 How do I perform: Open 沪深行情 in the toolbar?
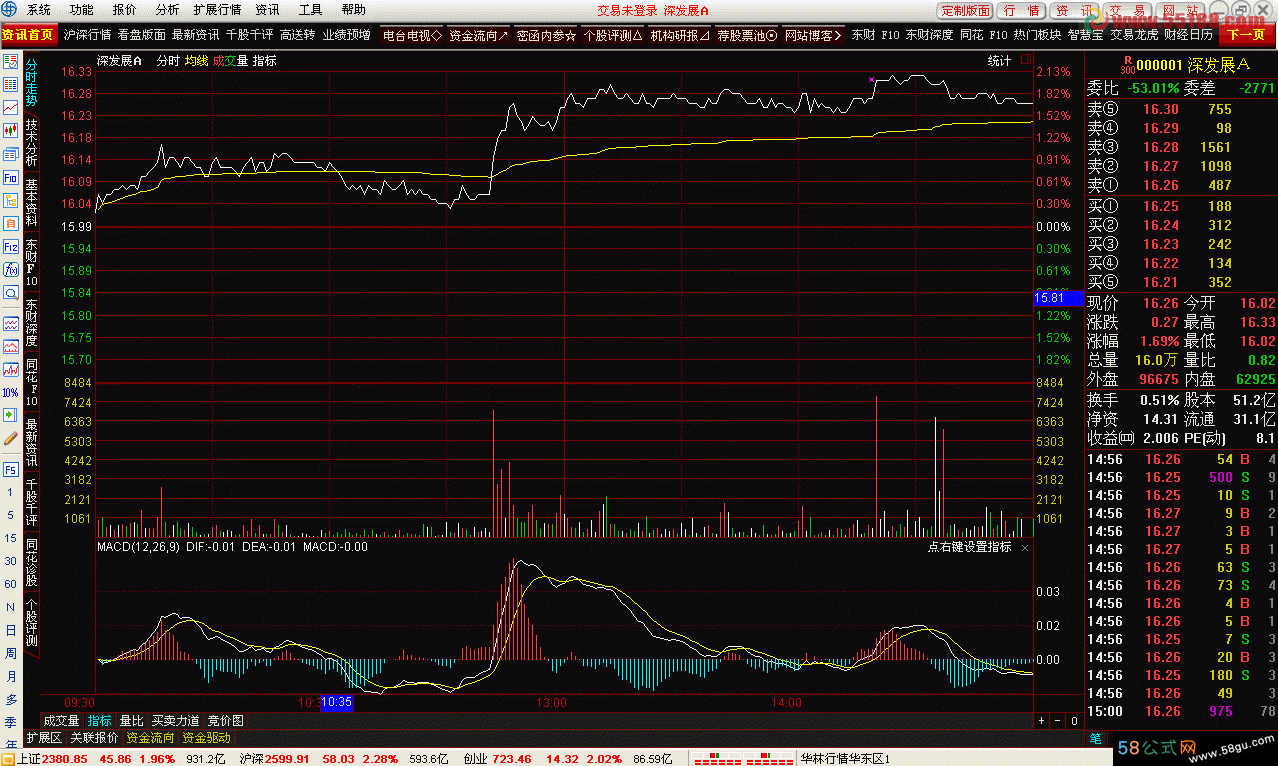(87, 35)
